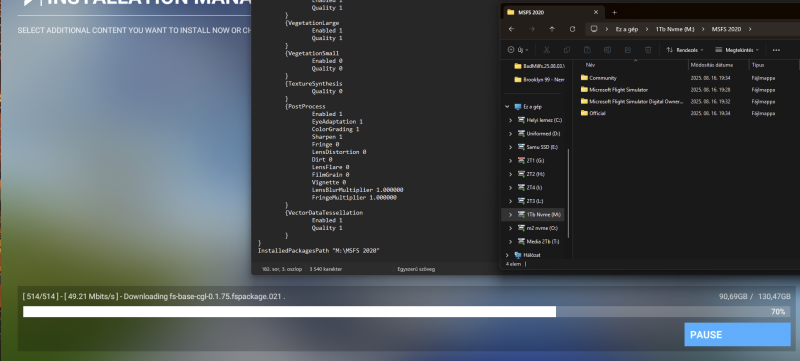Open the Rendezés sort dropdown

(x=685, y=50)
